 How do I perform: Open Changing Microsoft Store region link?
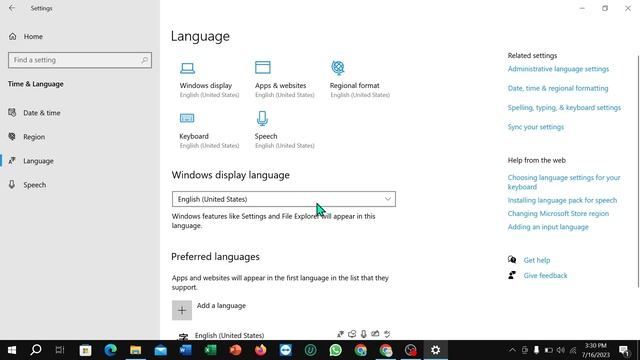(558, 213)
